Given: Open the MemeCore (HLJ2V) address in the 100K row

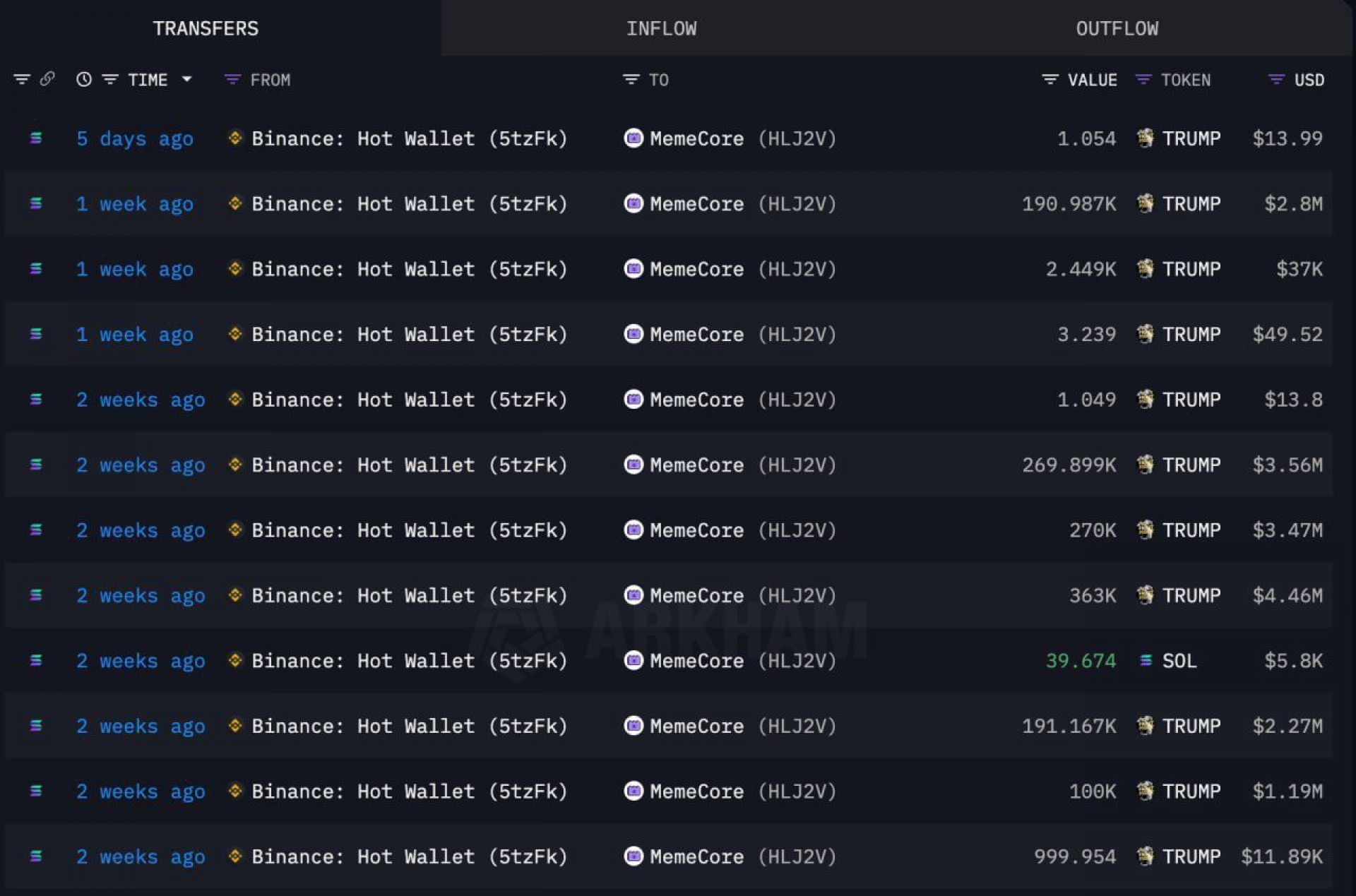Looking at the screenshot, I should pyautogui.click(x=743, y=792).
